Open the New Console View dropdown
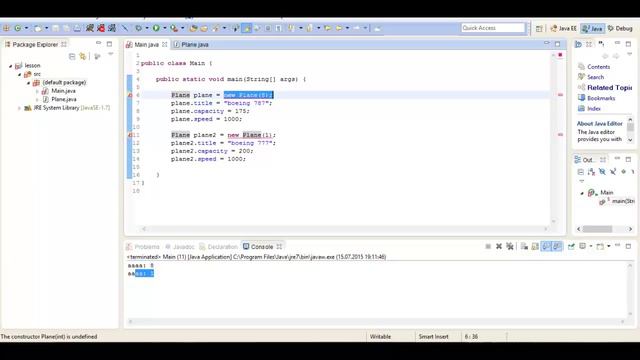640x360 pixels. pyautogui.click(x=609, y=246)
